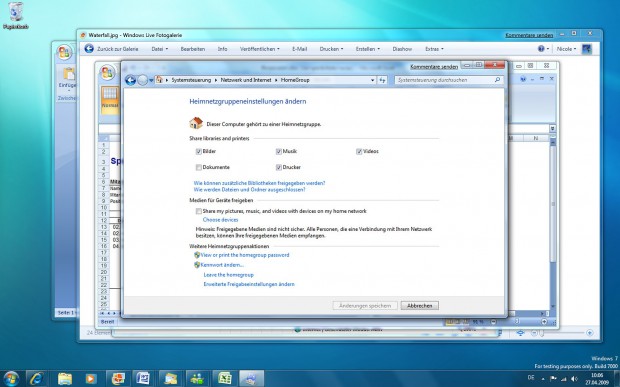Image resolution: width=620 pixels, height=387 pixels.
Task: Switch to the Excel taskbar button
Action: point(225,379)
